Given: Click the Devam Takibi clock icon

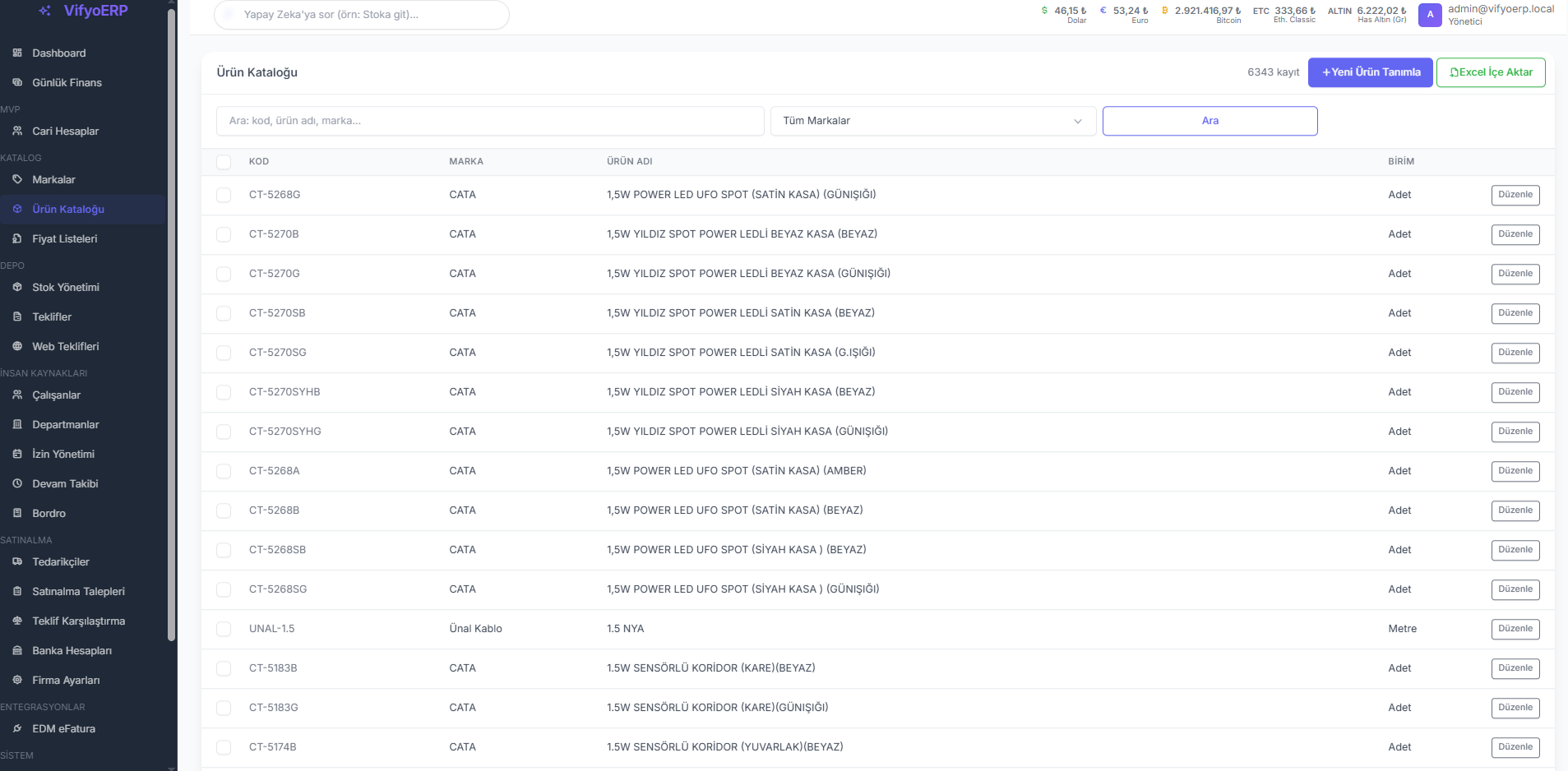Looking at the screenshot, I should coord(17,483).
